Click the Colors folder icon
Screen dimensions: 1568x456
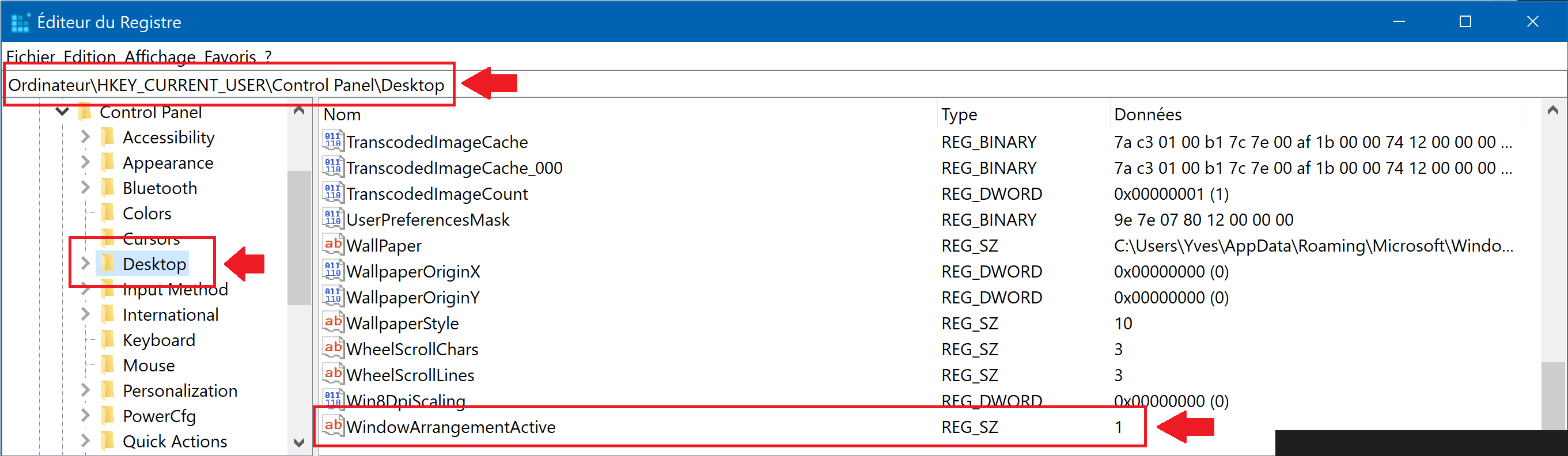[x=107, y=214]
